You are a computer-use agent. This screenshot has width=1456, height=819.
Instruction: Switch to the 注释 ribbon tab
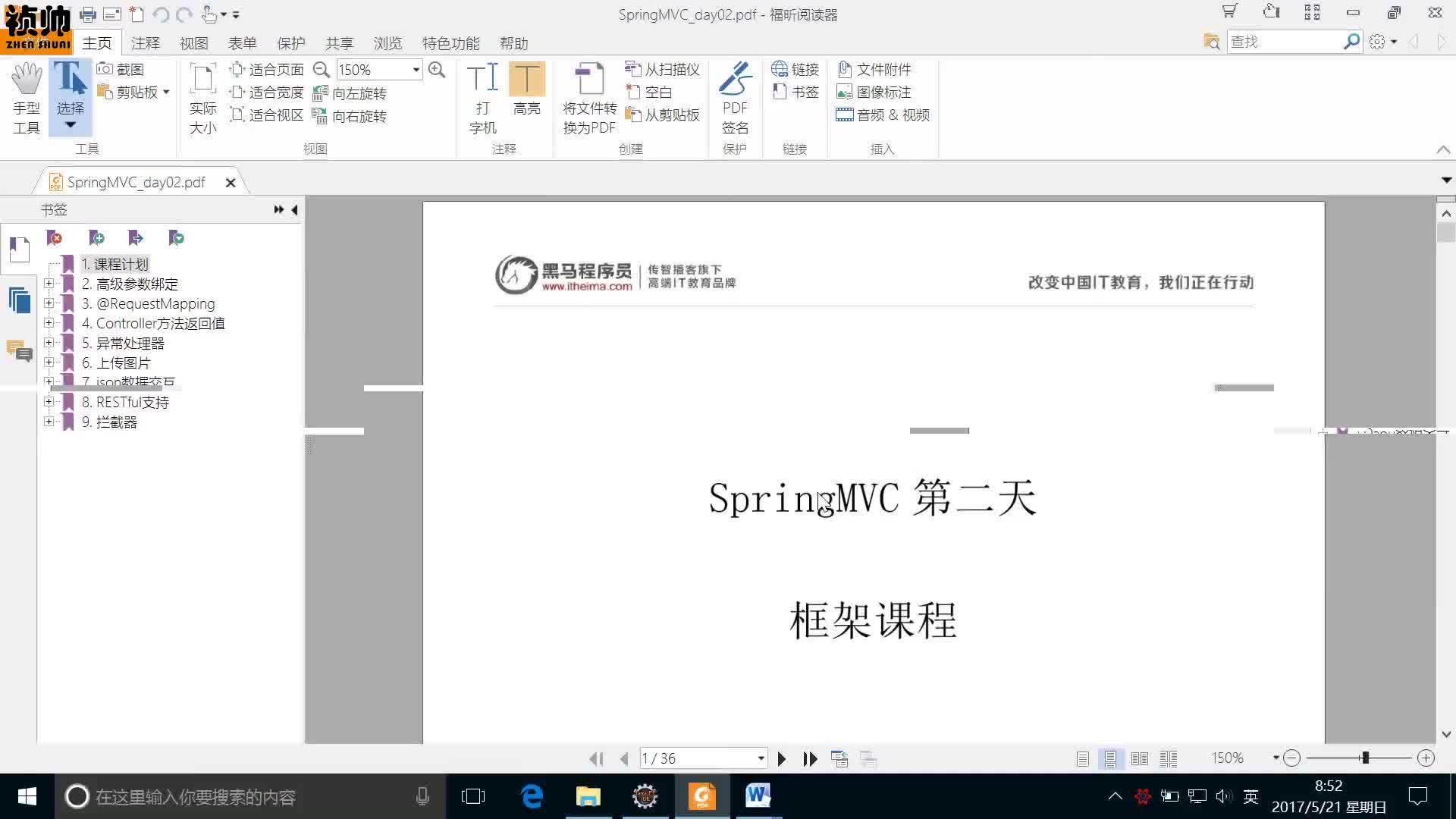[146, 43]
